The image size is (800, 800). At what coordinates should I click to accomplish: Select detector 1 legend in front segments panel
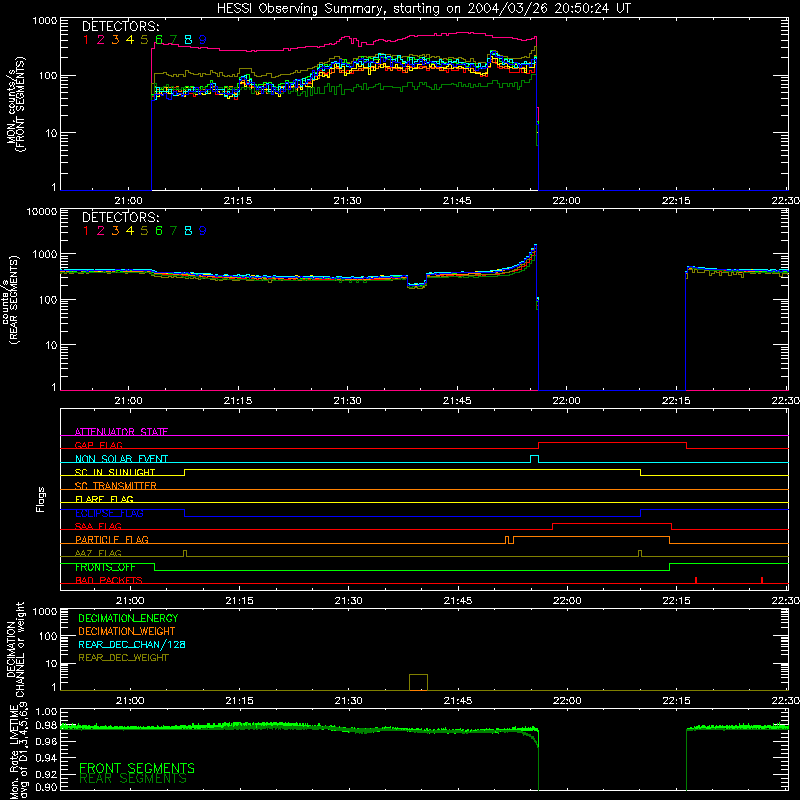[86, 40]
